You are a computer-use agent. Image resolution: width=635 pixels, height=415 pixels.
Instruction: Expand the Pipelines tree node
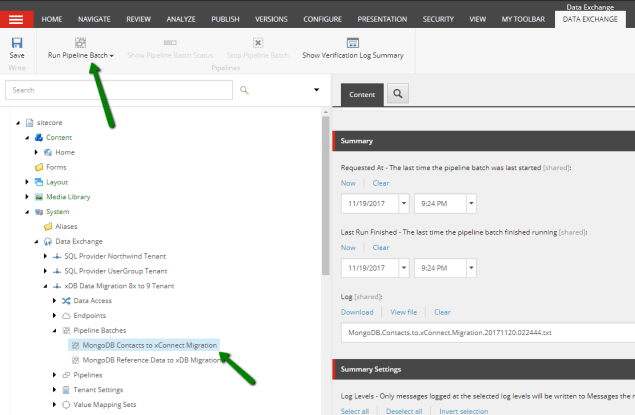pos(54,374)
